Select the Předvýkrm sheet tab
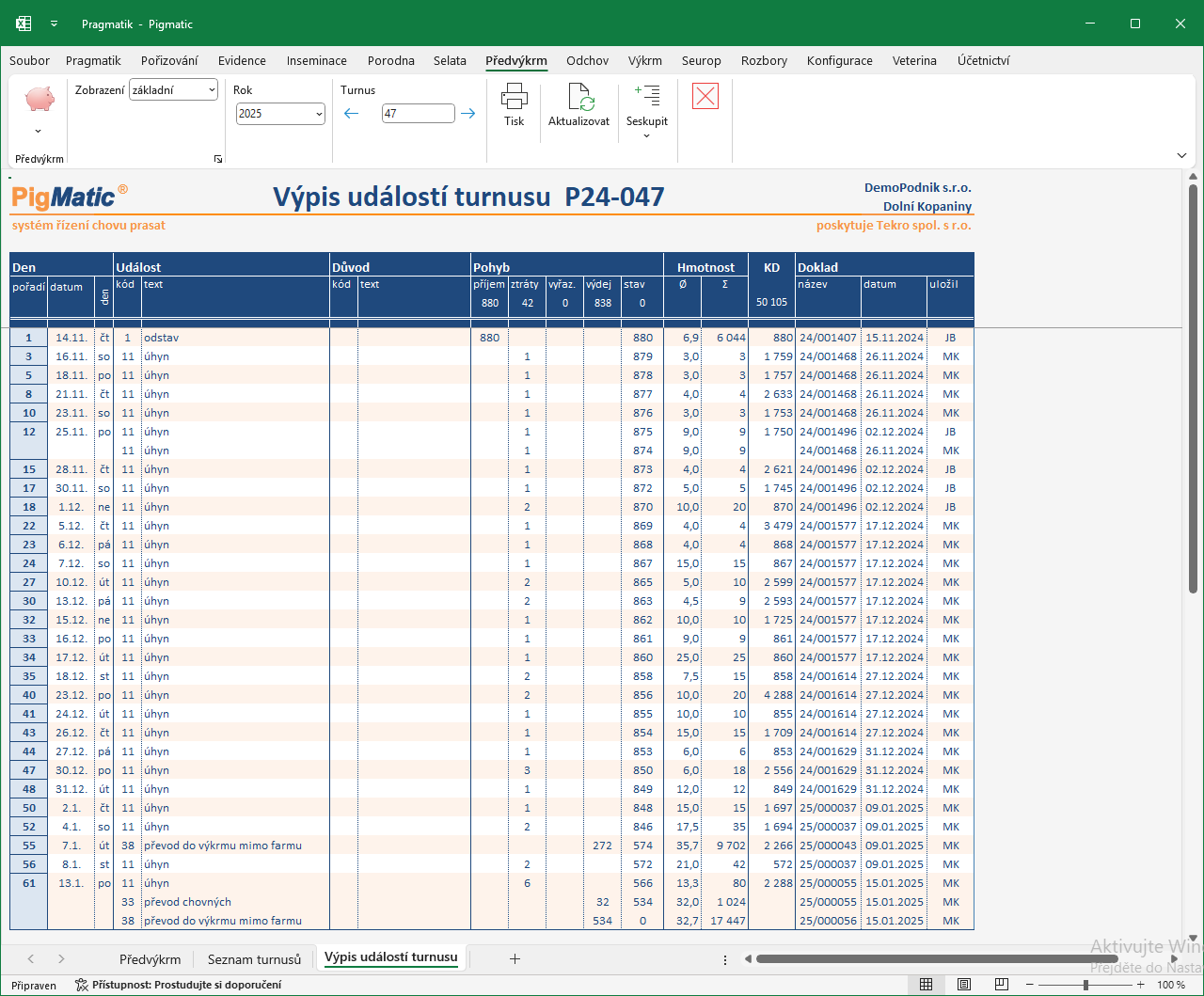The width and height of the screenshot is (1204, 996). pyautogui.click(x=150, y=959)
